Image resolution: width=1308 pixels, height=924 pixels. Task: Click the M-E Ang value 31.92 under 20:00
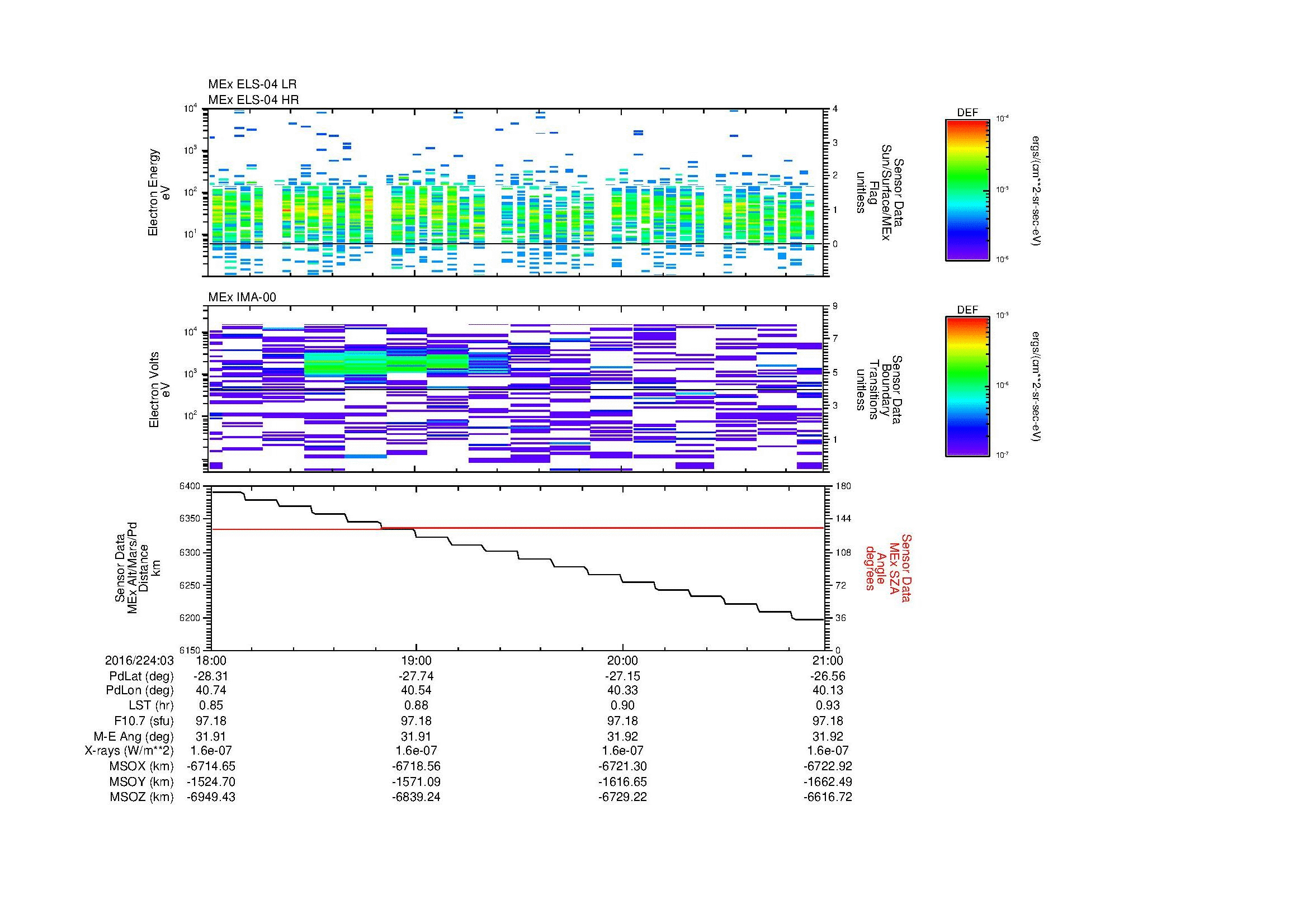pyautogui.click(x=622, y=736)
